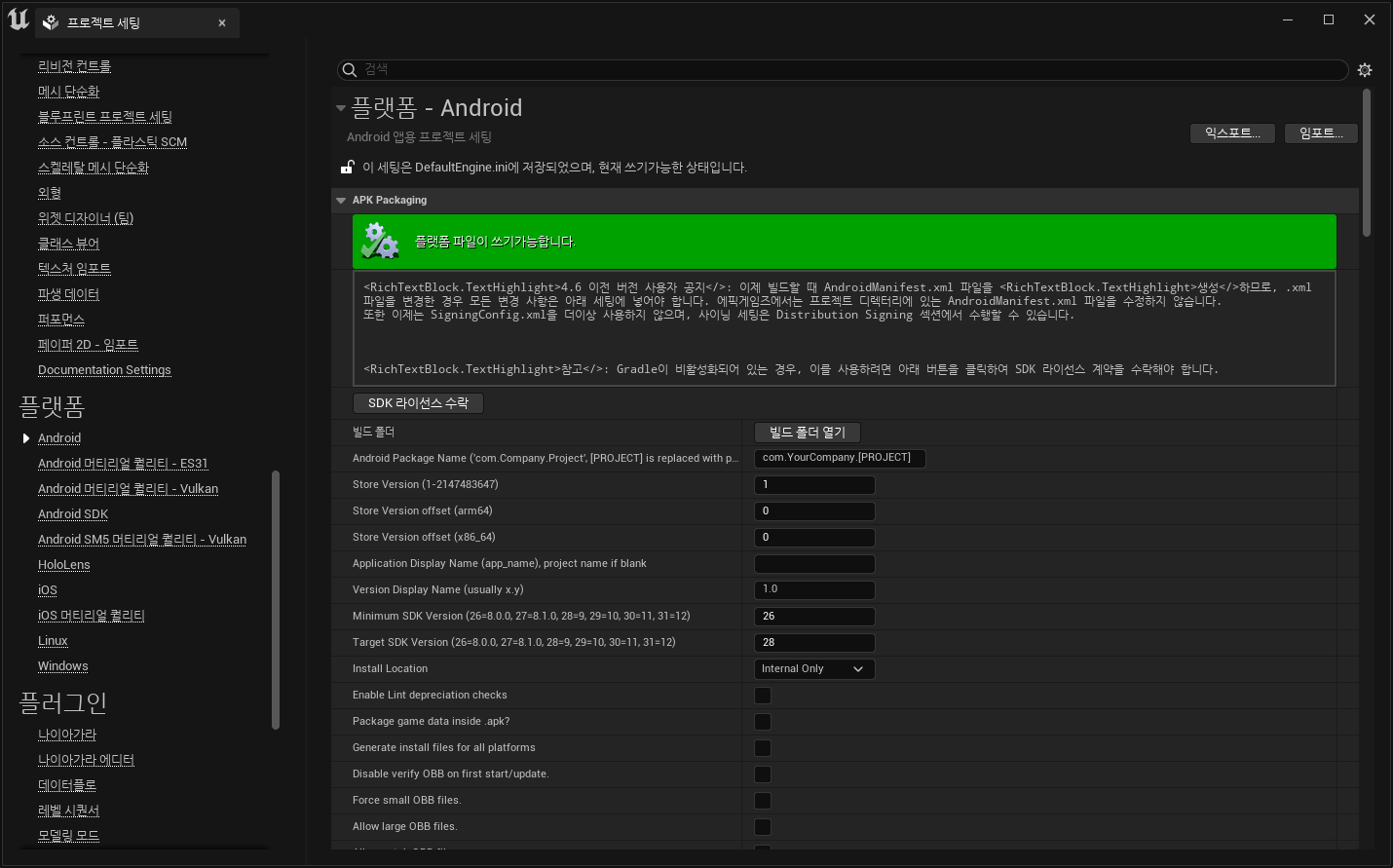Edit Store Version offset x86_64 field
The height and width of the screenshot is (868, 1393).
click(814, 538)
